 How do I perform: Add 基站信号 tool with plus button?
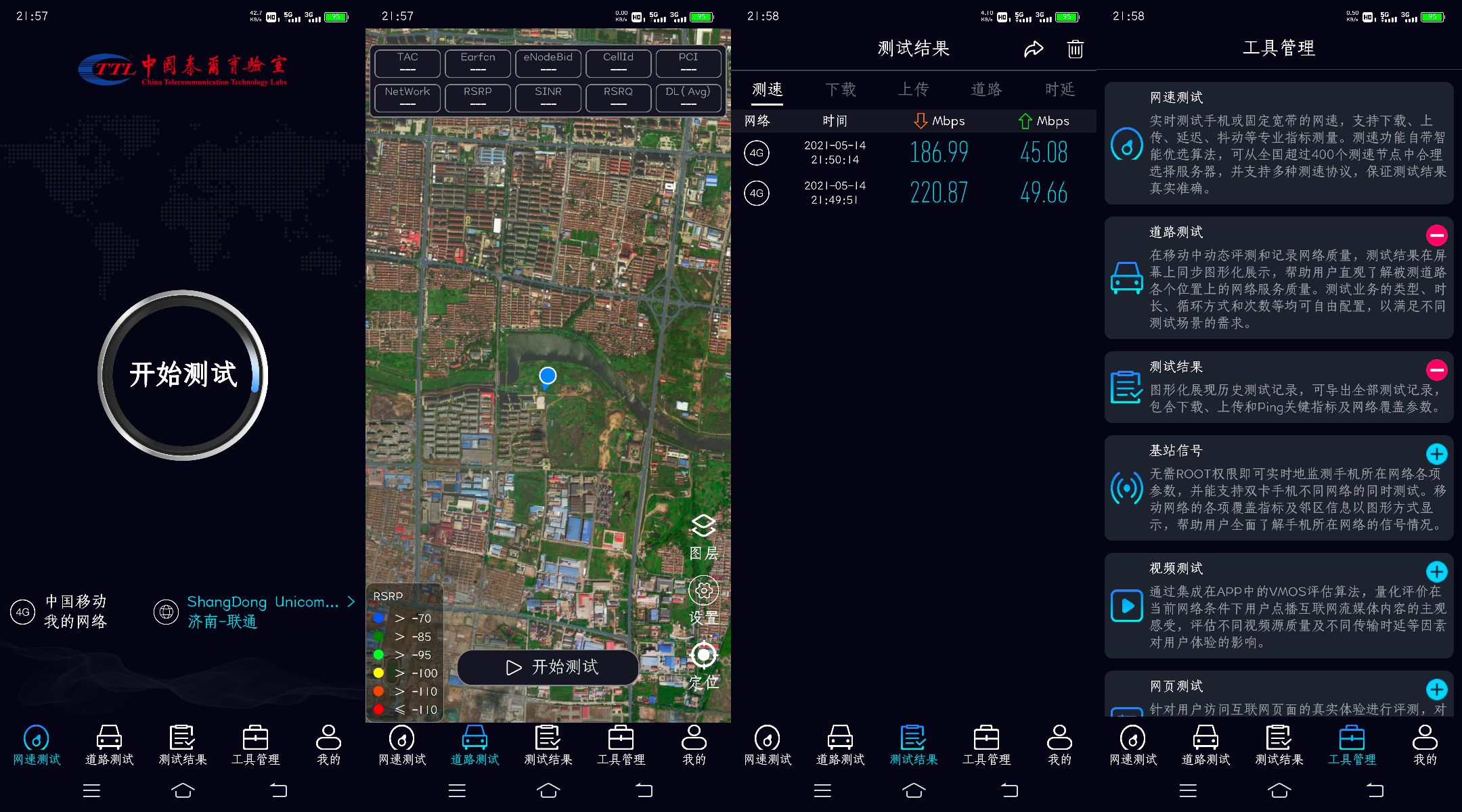coord(1436,453)
